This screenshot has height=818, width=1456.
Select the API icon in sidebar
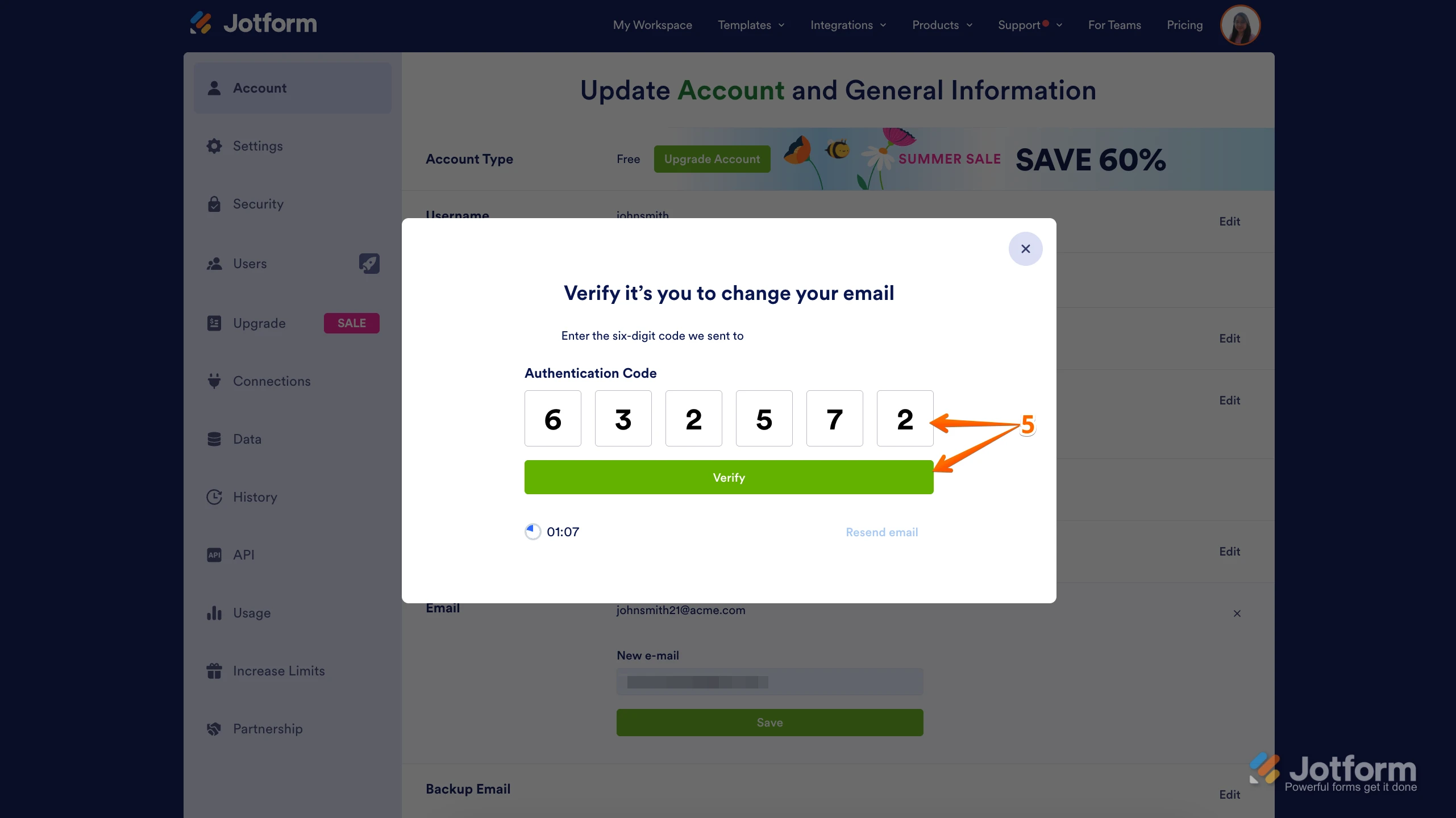coord(214,554)
